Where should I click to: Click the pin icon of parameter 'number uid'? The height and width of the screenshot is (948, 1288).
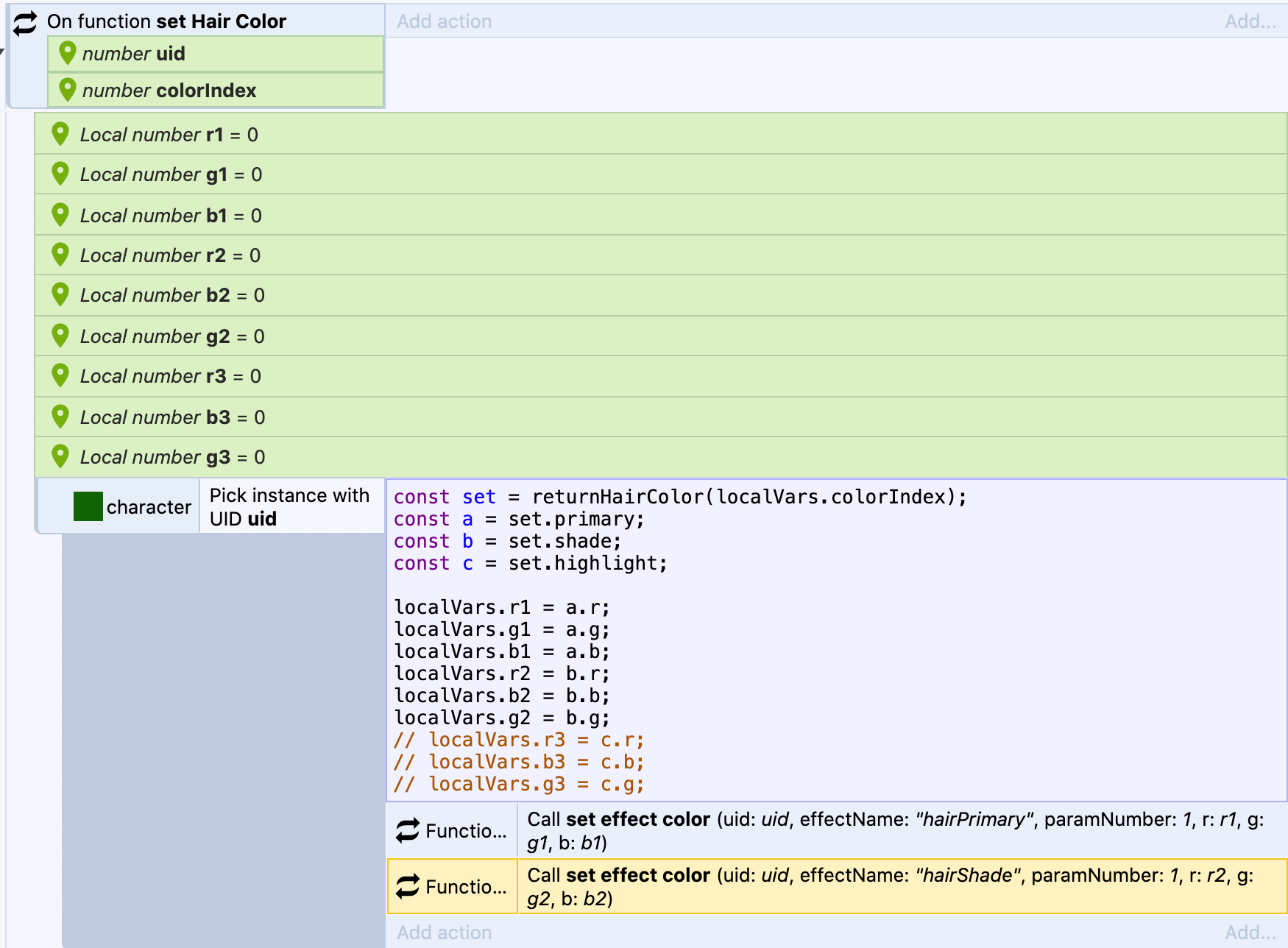(68, 53)
